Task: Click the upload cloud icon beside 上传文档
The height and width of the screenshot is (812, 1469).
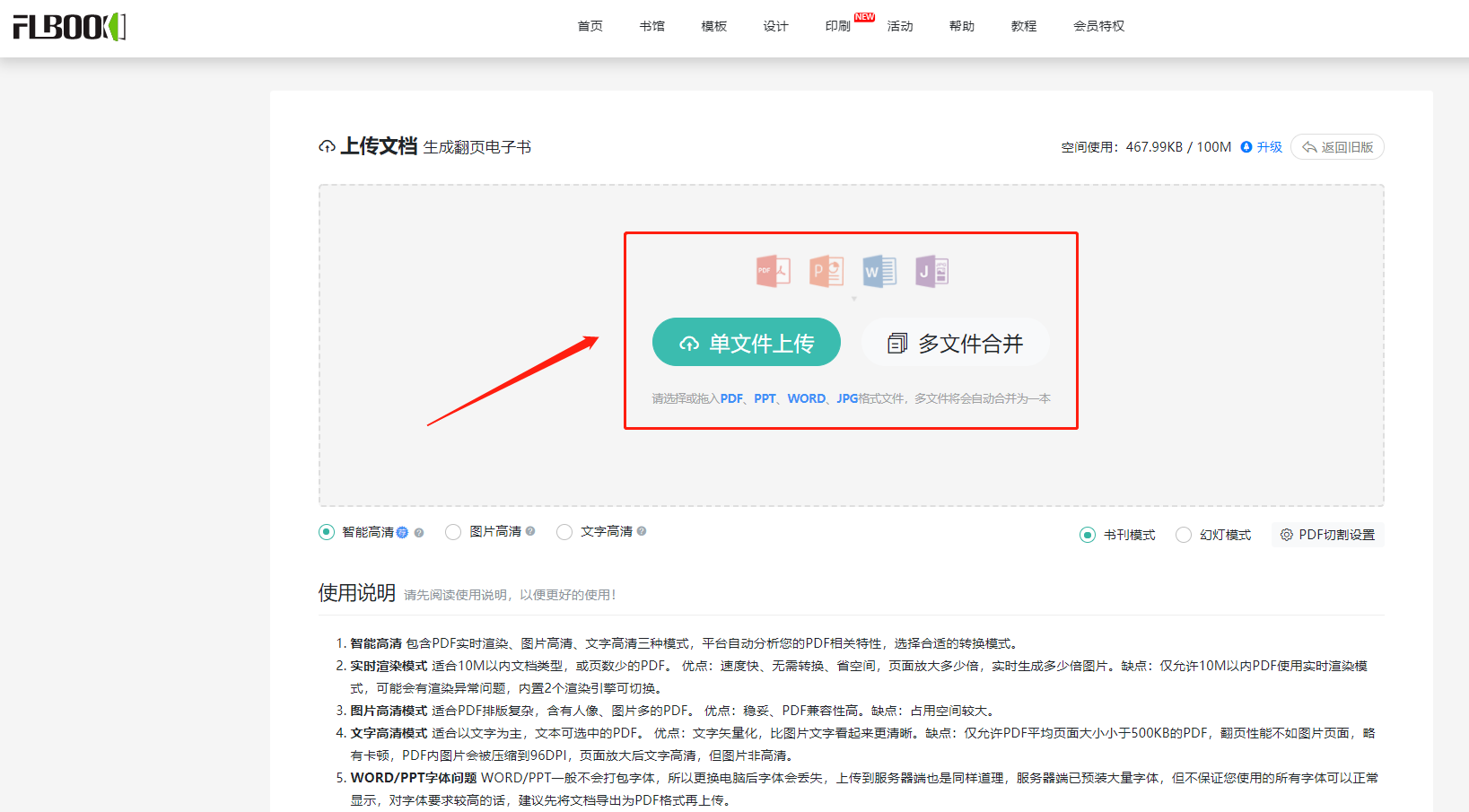Action: (327, 146)
